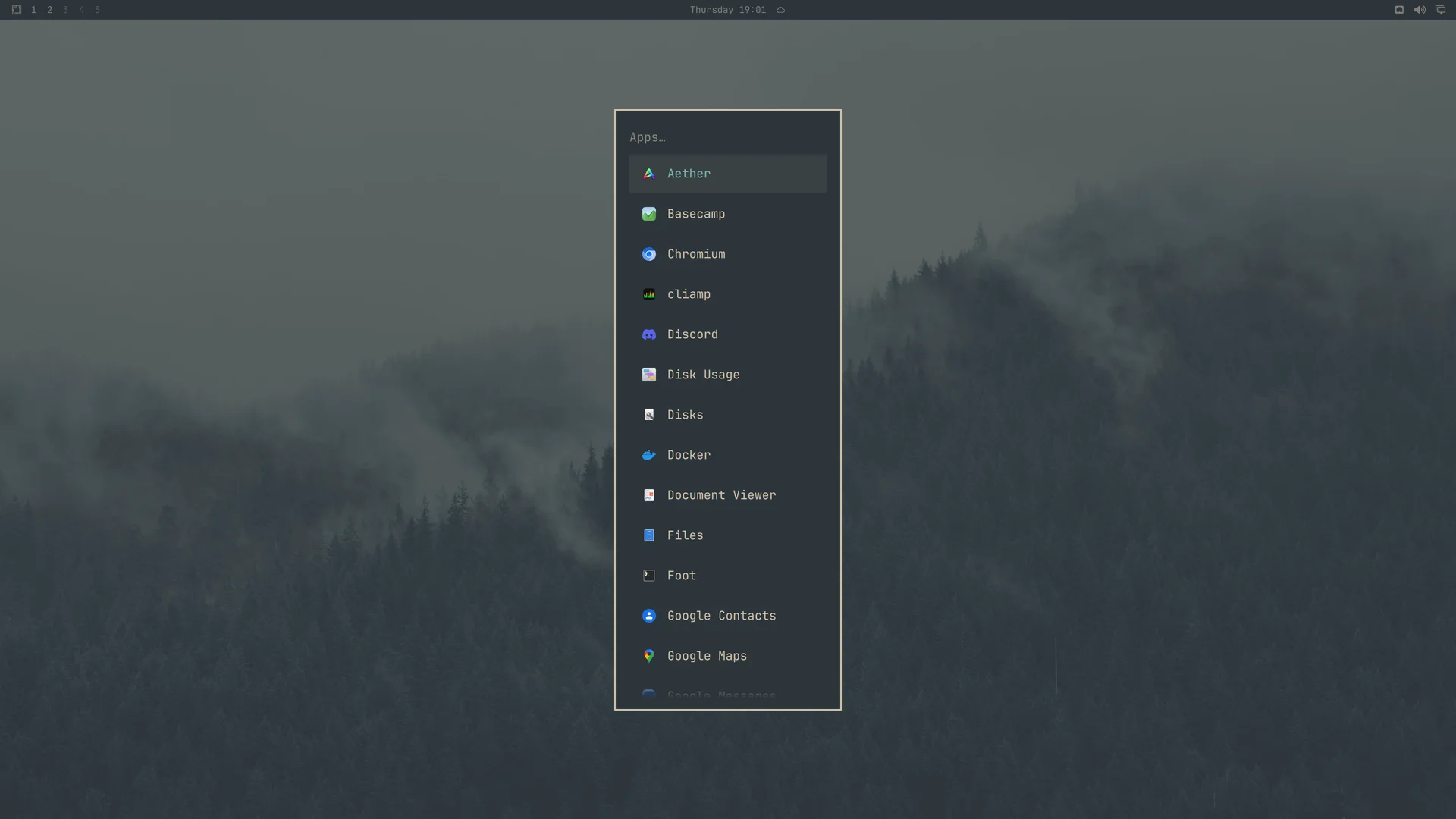Click the Docker whale icon
This screenshot has width=1456, height=819.
[x=649, y=455]
